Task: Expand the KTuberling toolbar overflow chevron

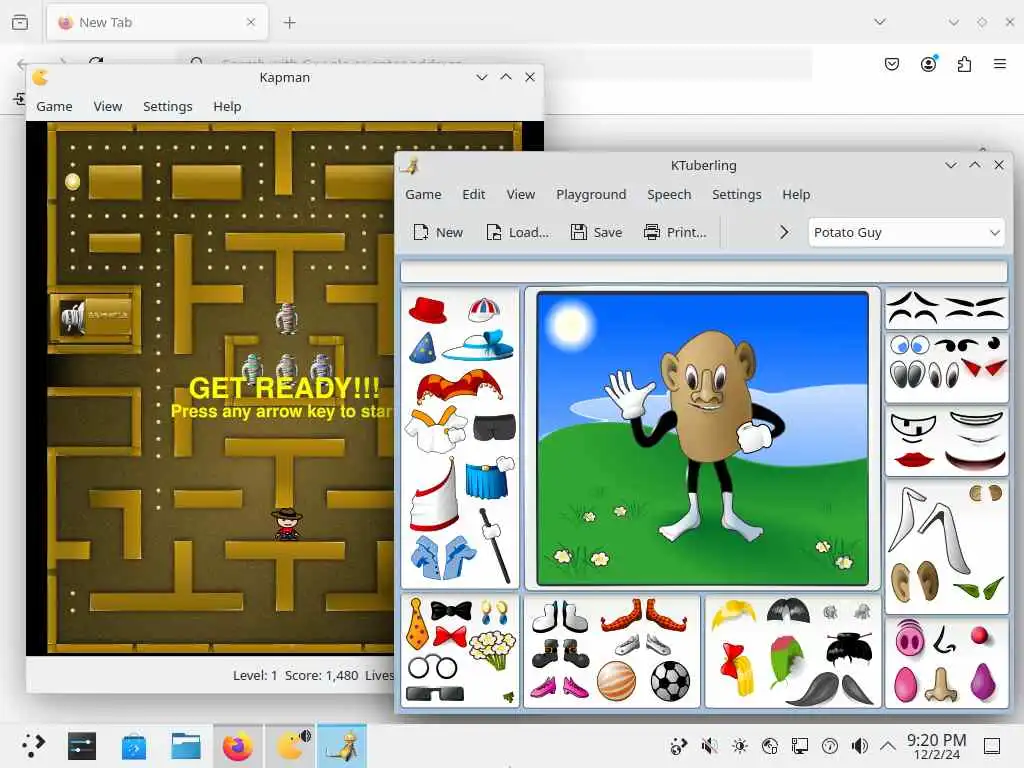Action: 784,232
